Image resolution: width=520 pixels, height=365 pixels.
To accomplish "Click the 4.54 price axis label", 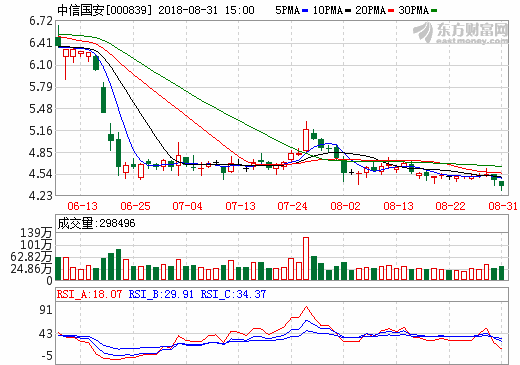I will pos(41,174).
